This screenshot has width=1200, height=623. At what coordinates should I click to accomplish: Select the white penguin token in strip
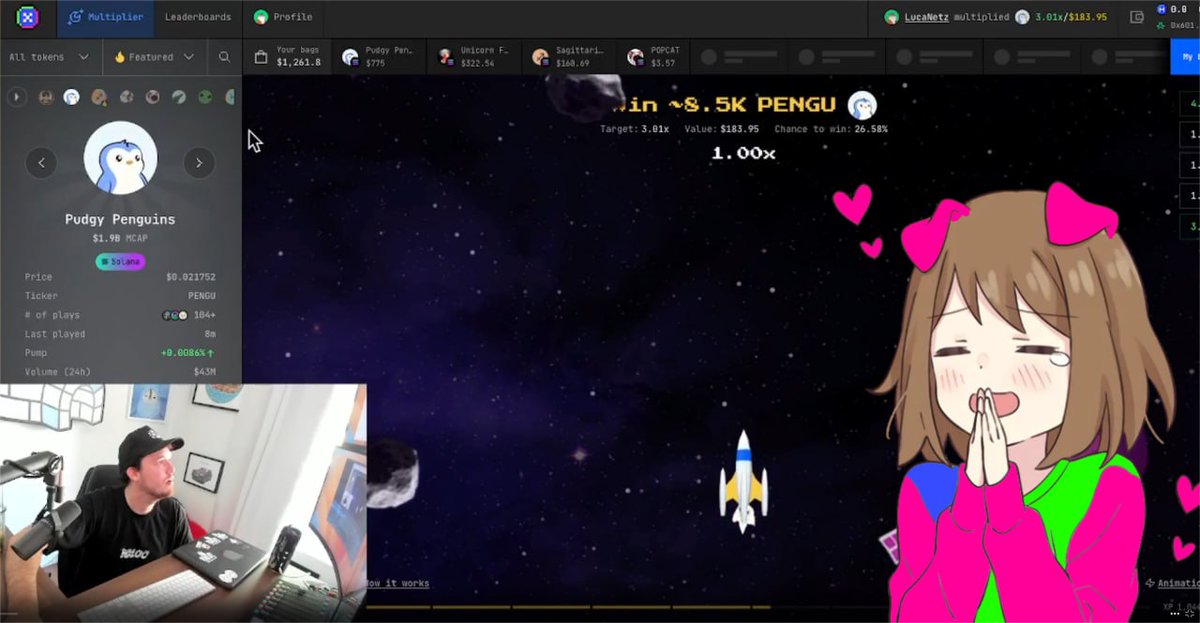(x=72, y=97)
